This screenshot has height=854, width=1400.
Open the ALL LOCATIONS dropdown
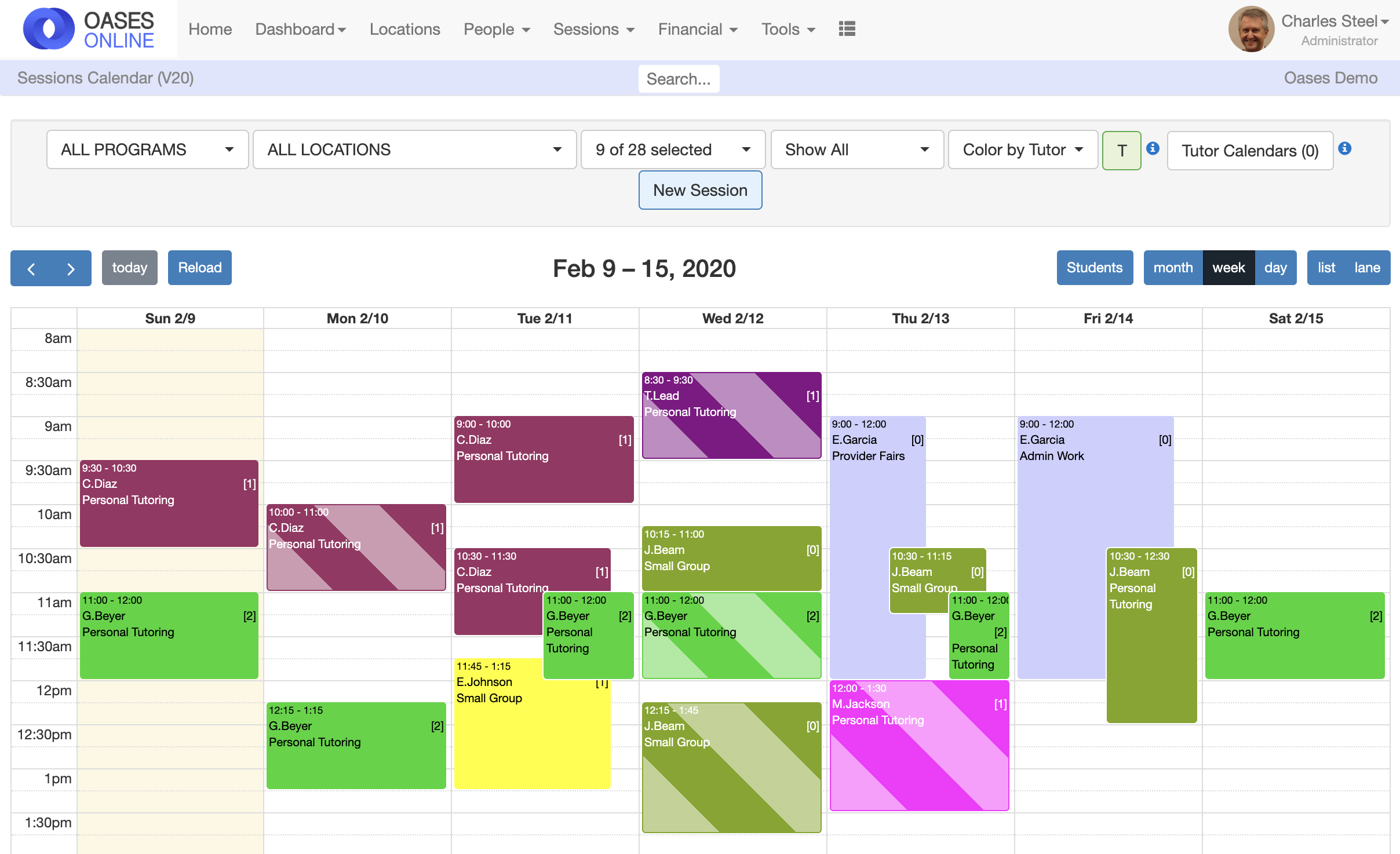tap(414, 149)
